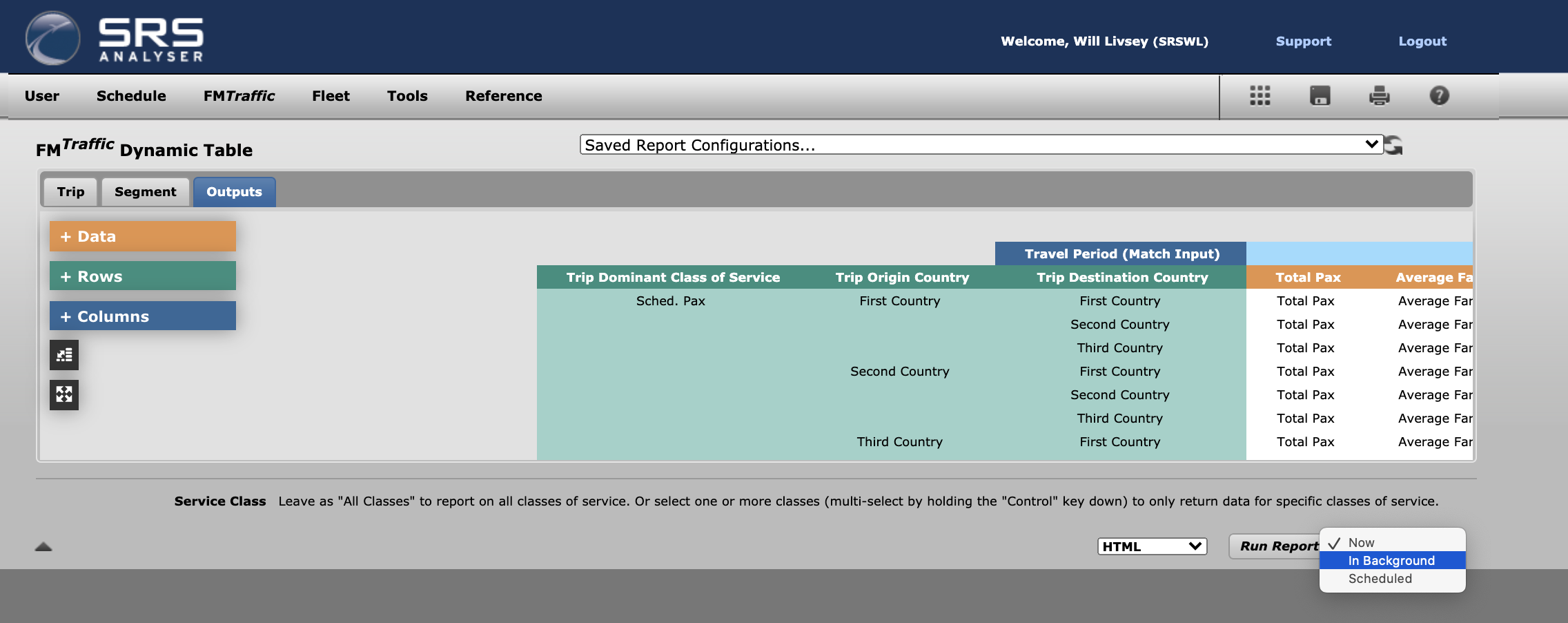Select Now from run options
Viewport: 1568px width, 623px height.
(1392, 543)
